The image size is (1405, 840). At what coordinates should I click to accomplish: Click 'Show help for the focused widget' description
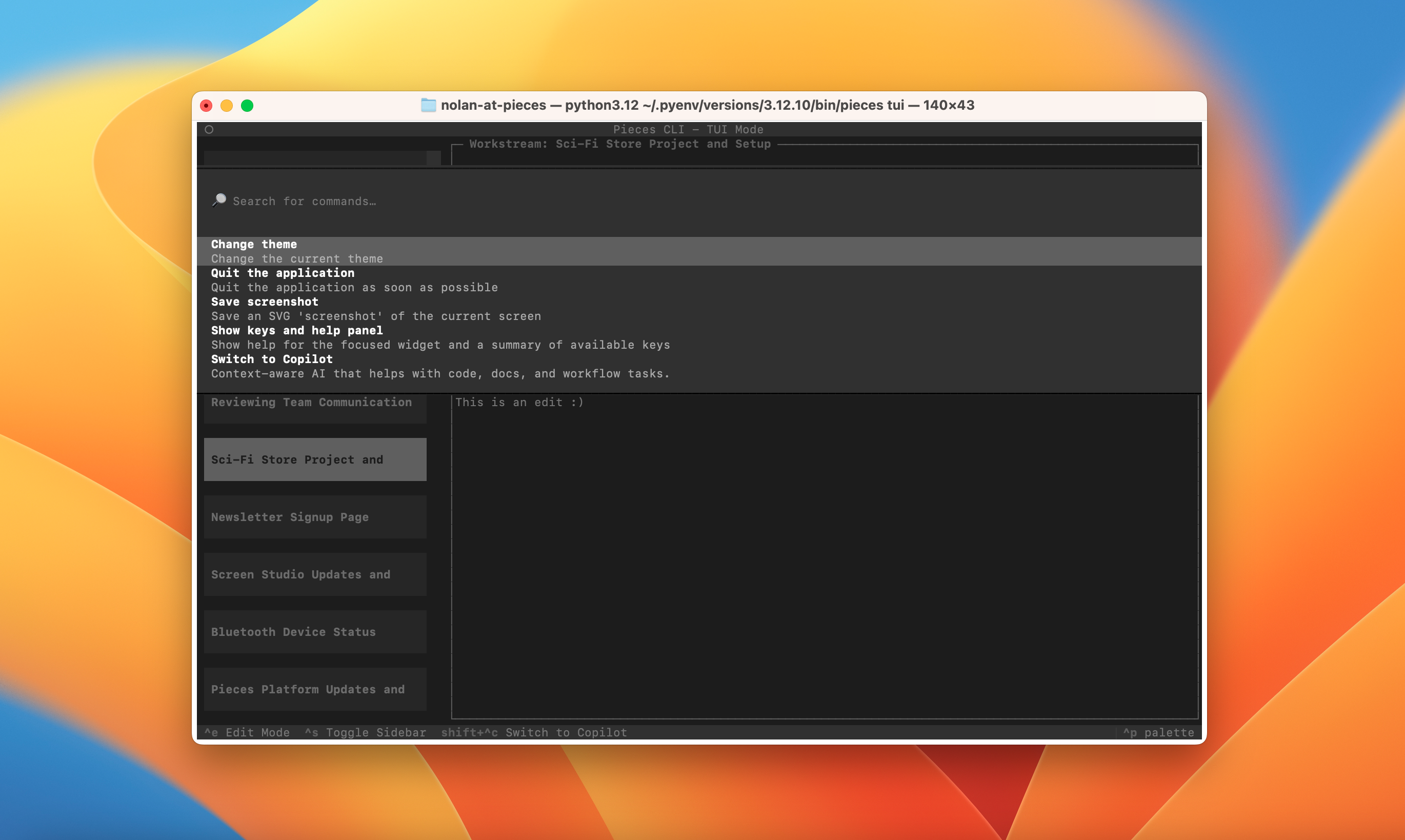441,345
